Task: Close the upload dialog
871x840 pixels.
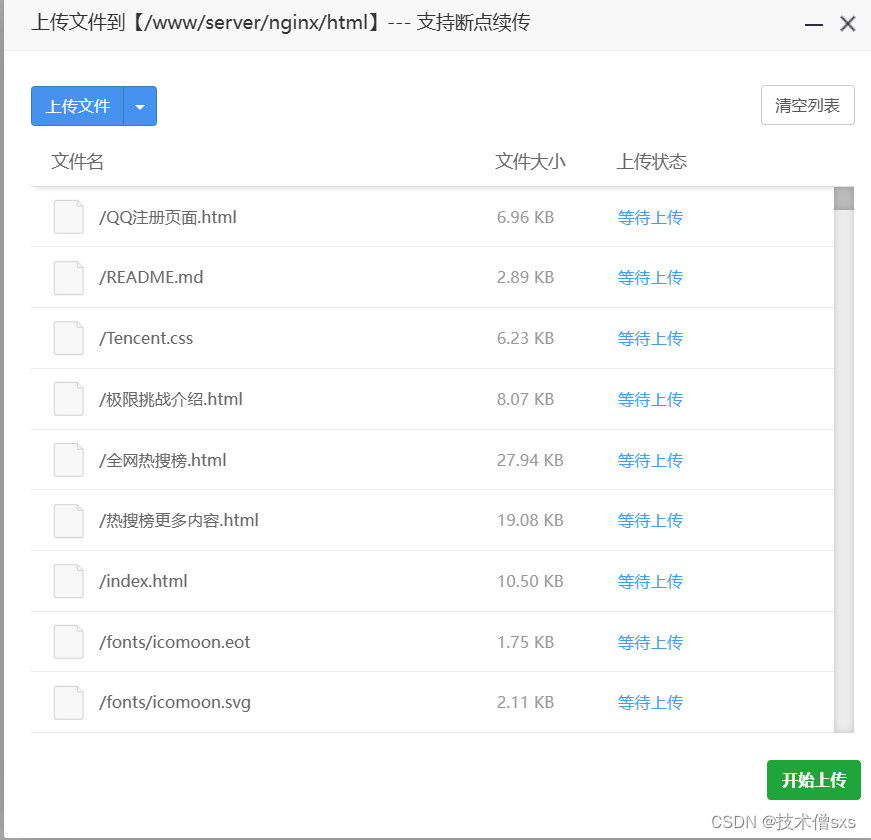Action: 848,24
